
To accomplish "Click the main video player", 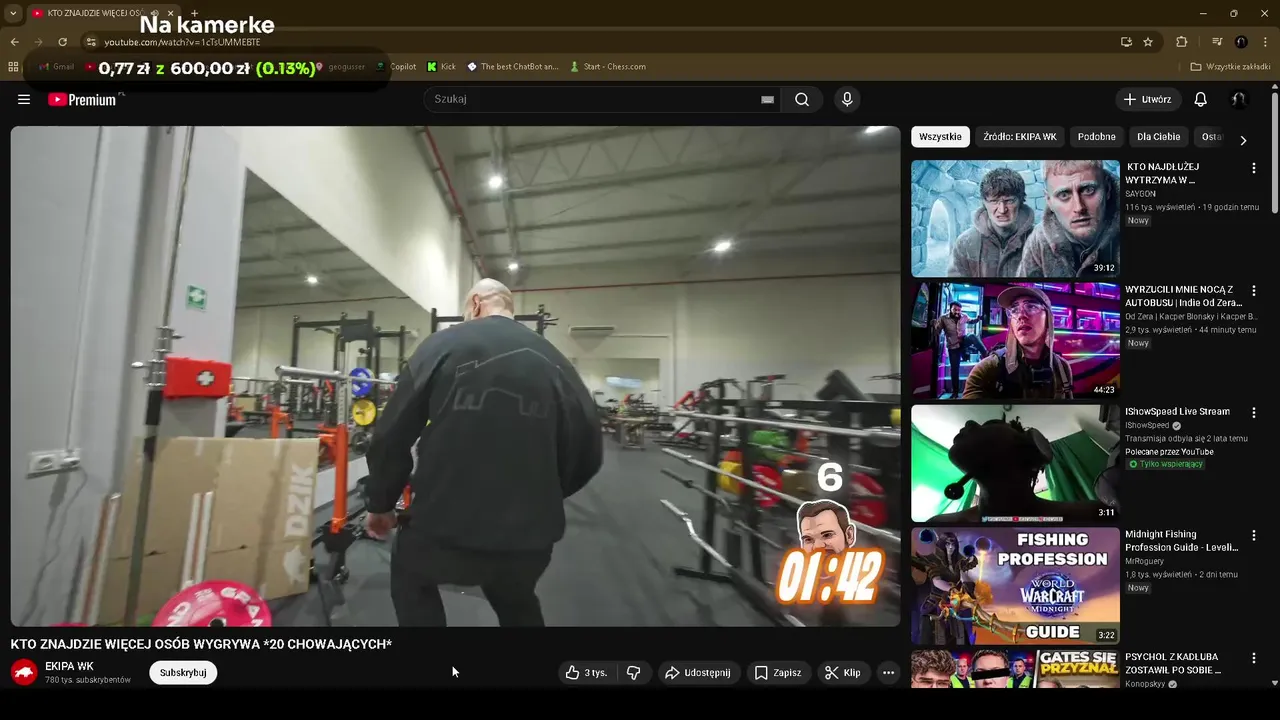I will coord(455,376).
